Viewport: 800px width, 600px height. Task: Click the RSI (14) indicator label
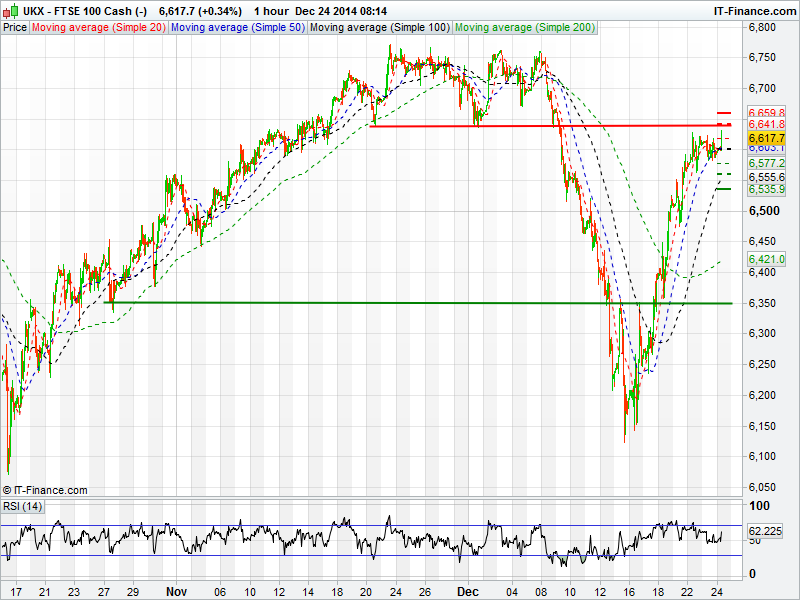click(x=22, y=507)
